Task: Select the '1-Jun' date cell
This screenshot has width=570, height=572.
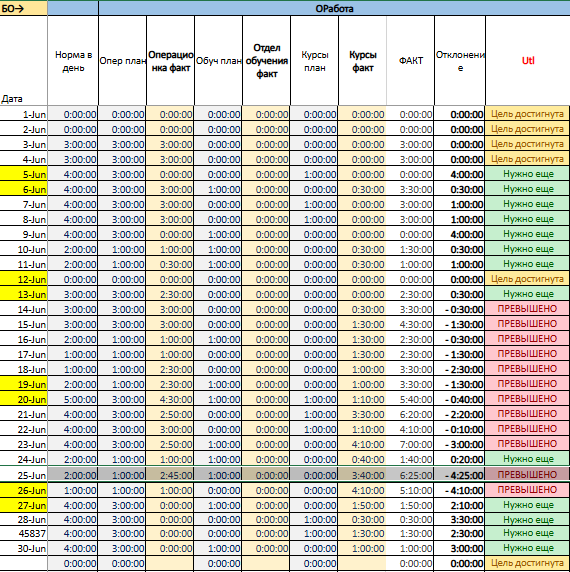Action: 24,115
